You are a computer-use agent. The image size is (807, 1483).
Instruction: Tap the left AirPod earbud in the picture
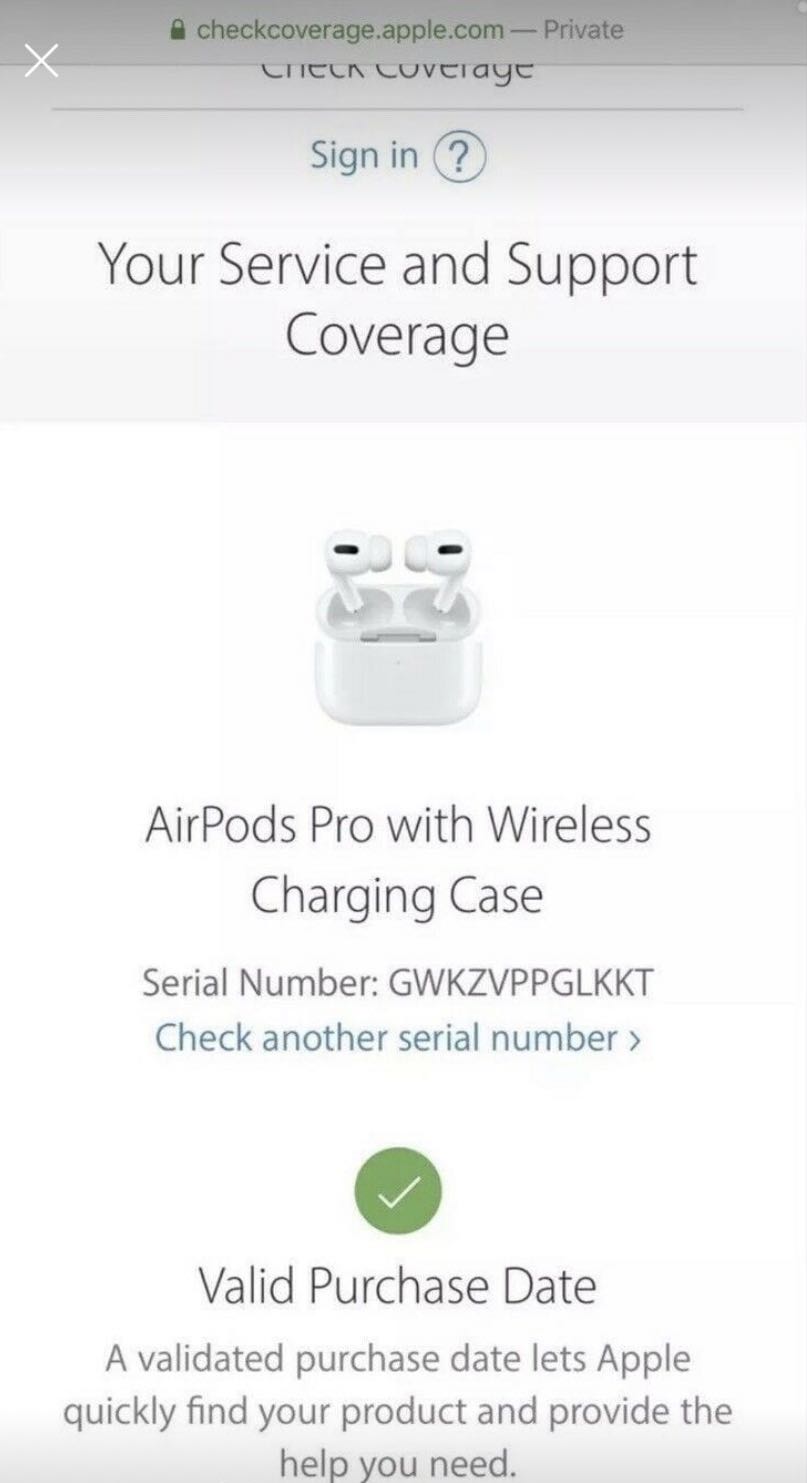(x=350, y=565)
